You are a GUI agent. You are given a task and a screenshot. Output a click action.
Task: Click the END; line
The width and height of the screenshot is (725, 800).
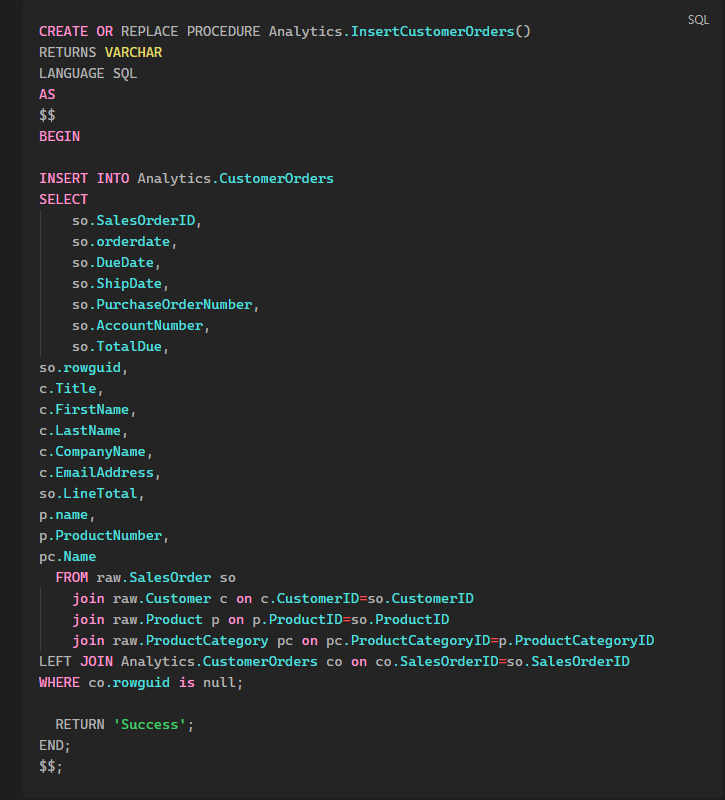[x=55, y=745]
